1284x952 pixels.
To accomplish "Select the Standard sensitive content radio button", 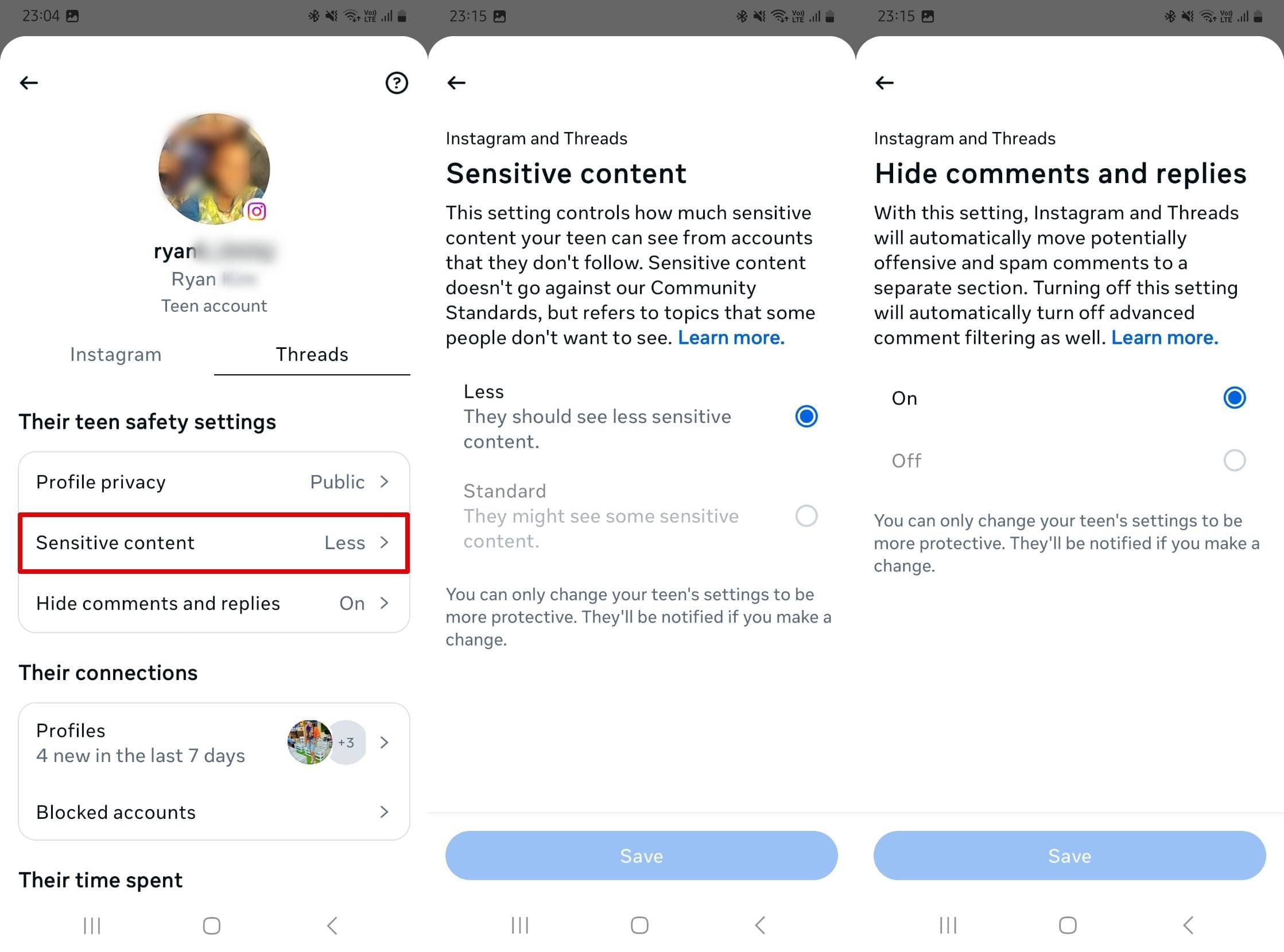I will (806, 516).
